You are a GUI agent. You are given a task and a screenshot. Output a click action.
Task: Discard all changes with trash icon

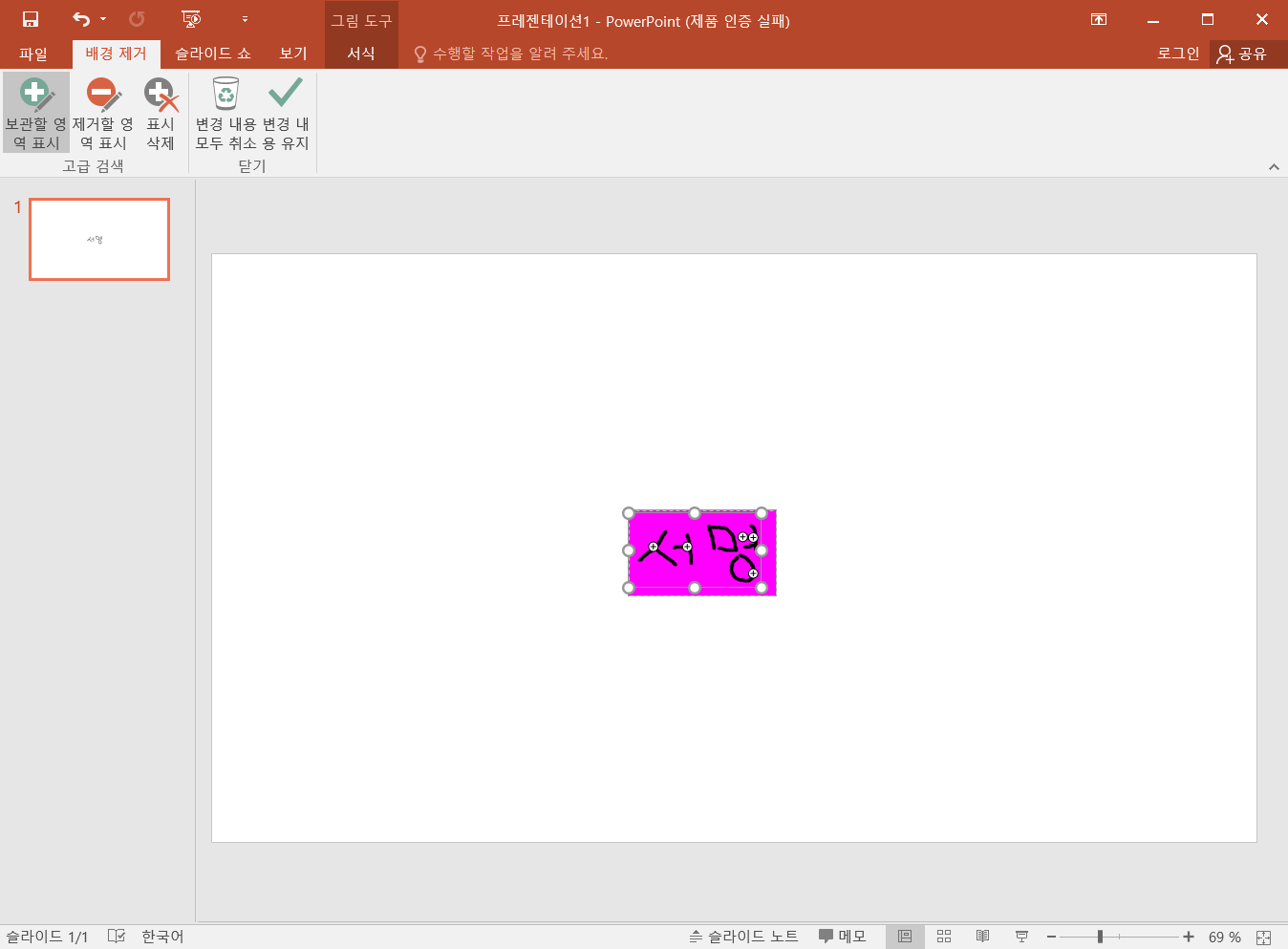click(x=225, y=113)
